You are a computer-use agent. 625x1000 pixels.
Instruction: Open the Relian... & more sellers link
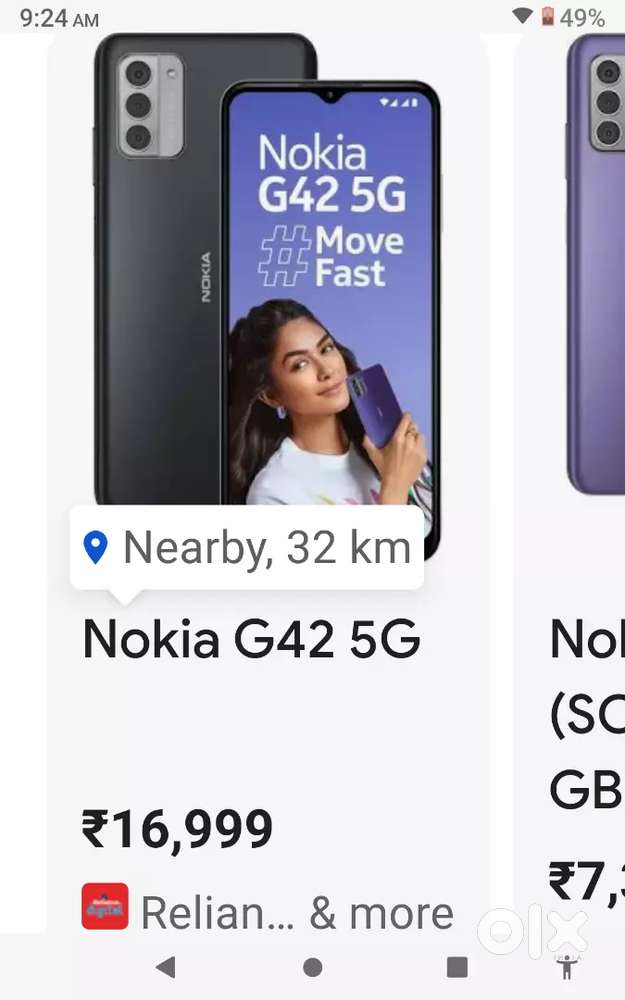[x=297, y=913]
